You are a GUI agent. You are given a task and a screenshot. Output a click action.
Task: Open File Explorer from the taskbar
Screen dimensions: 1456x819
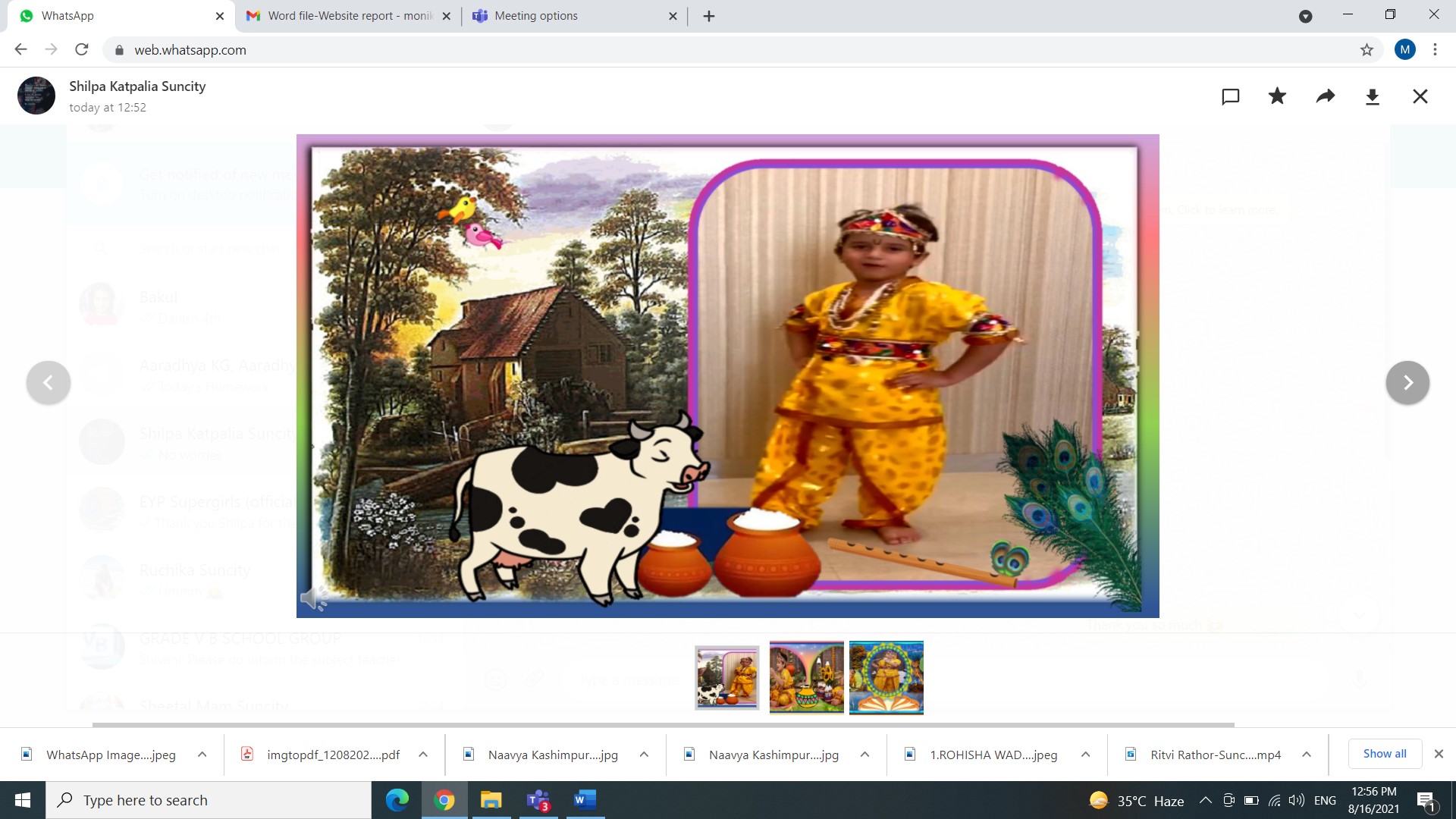point(491,800)
